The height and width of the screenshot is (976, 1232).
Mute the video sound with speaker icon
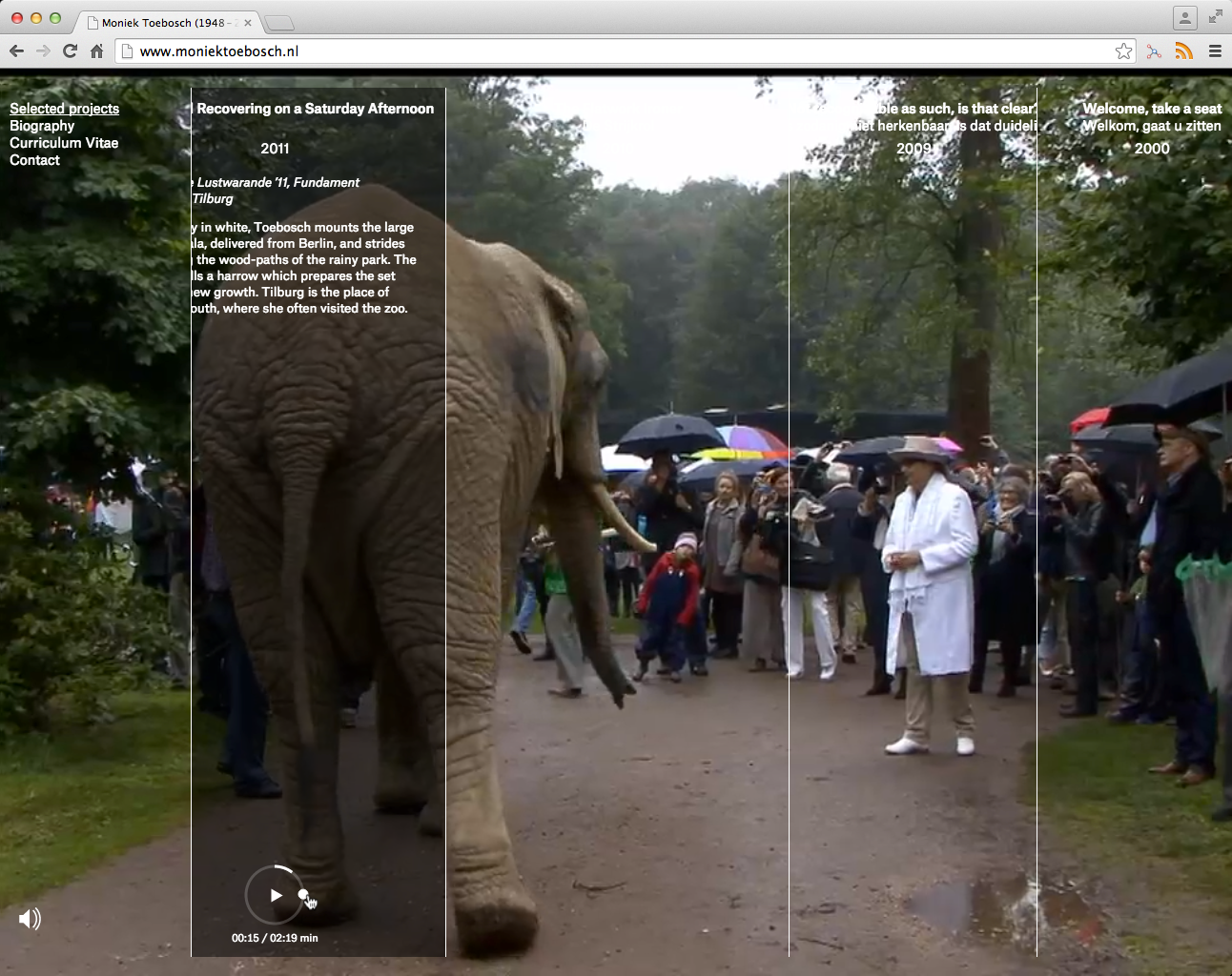coord(30,919)
